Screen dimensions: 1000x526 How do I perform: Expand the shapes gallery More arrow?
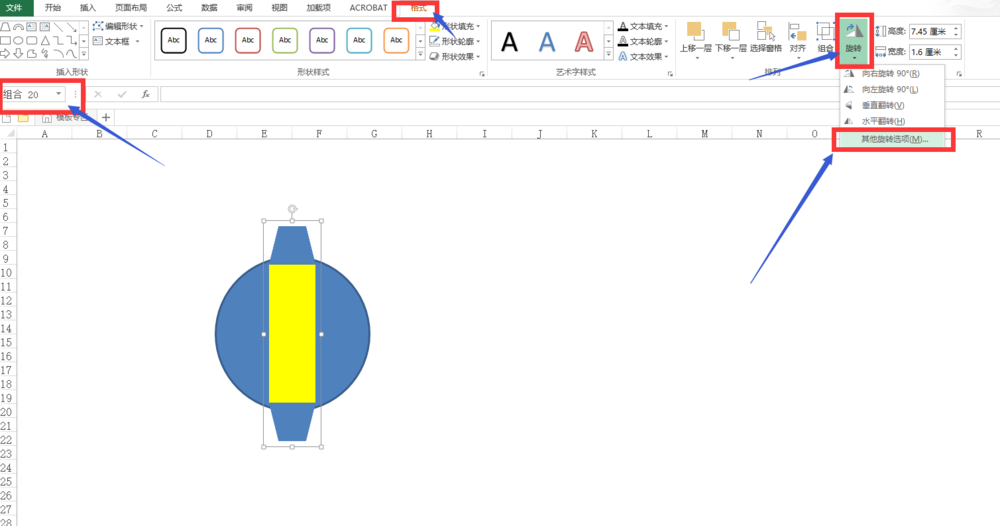tap(84, 54)
